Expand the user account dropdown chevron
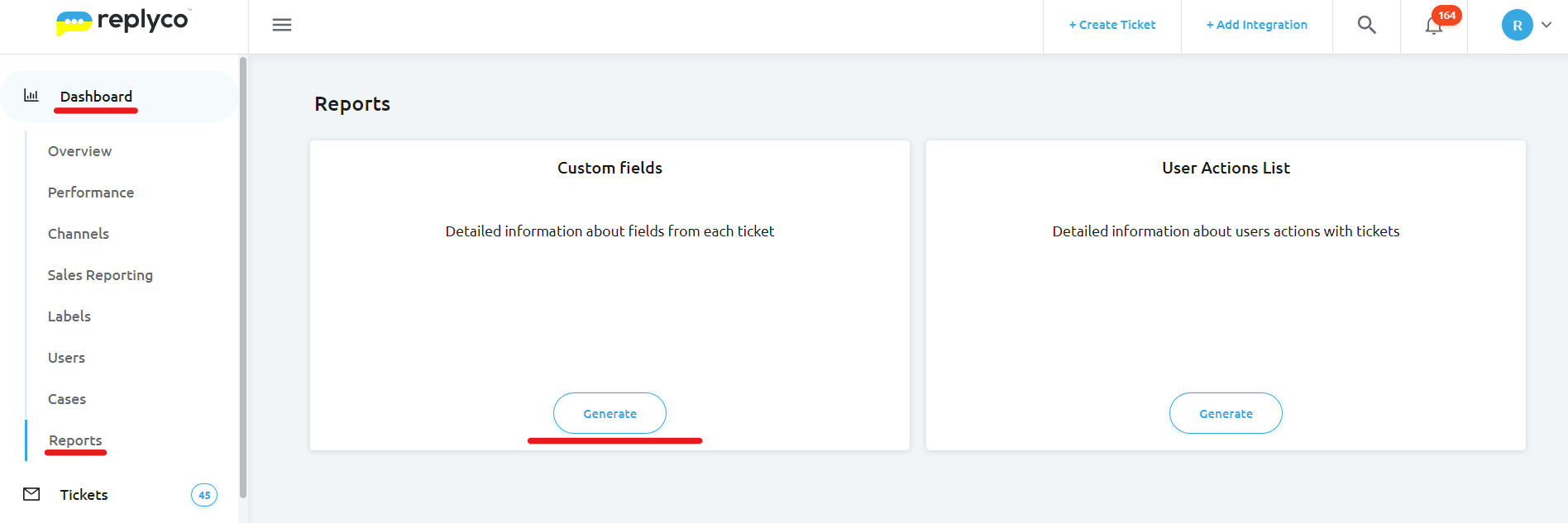 1546,25
